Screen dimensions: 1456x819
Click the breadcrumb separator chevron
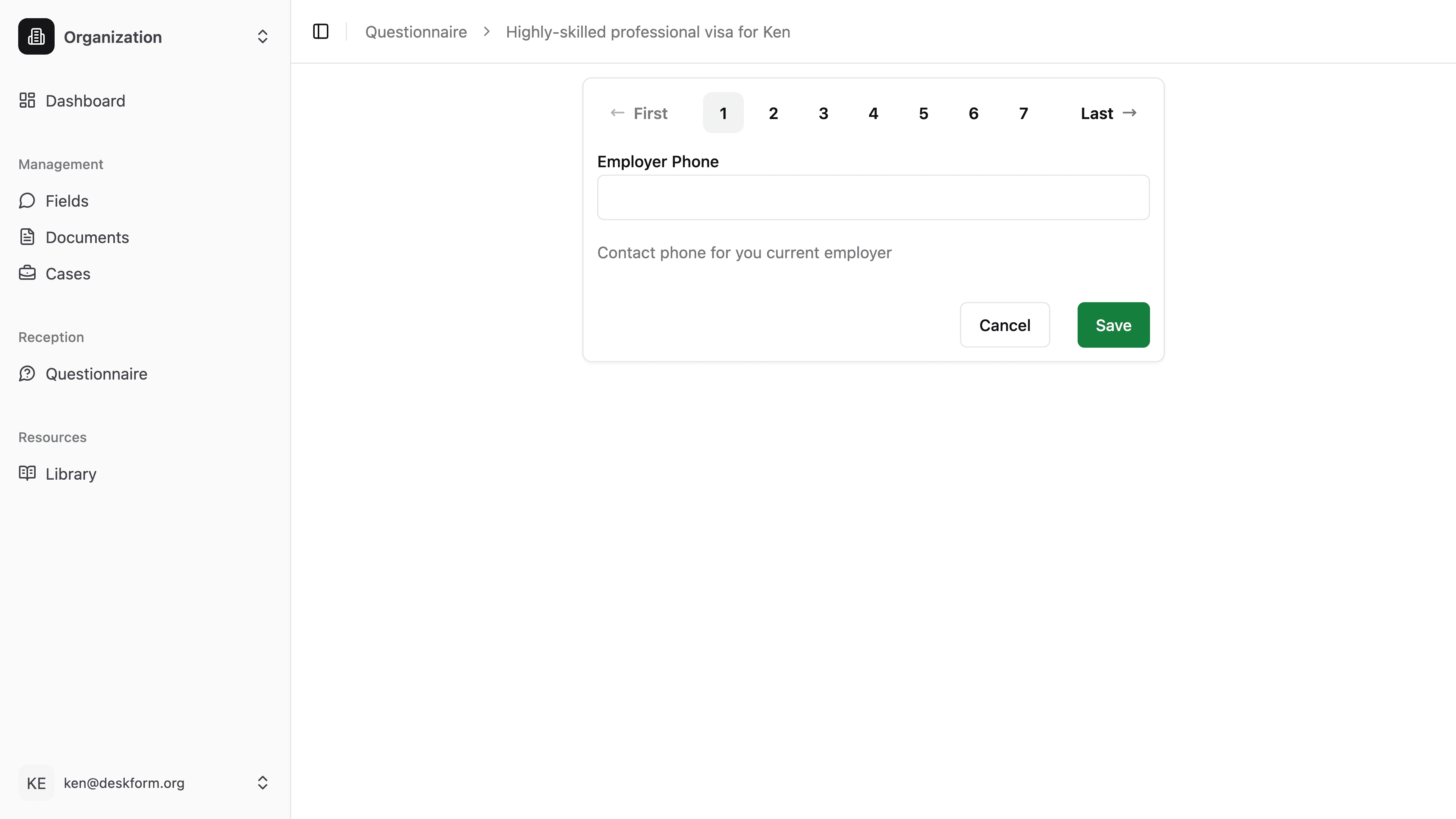(486, 31)
